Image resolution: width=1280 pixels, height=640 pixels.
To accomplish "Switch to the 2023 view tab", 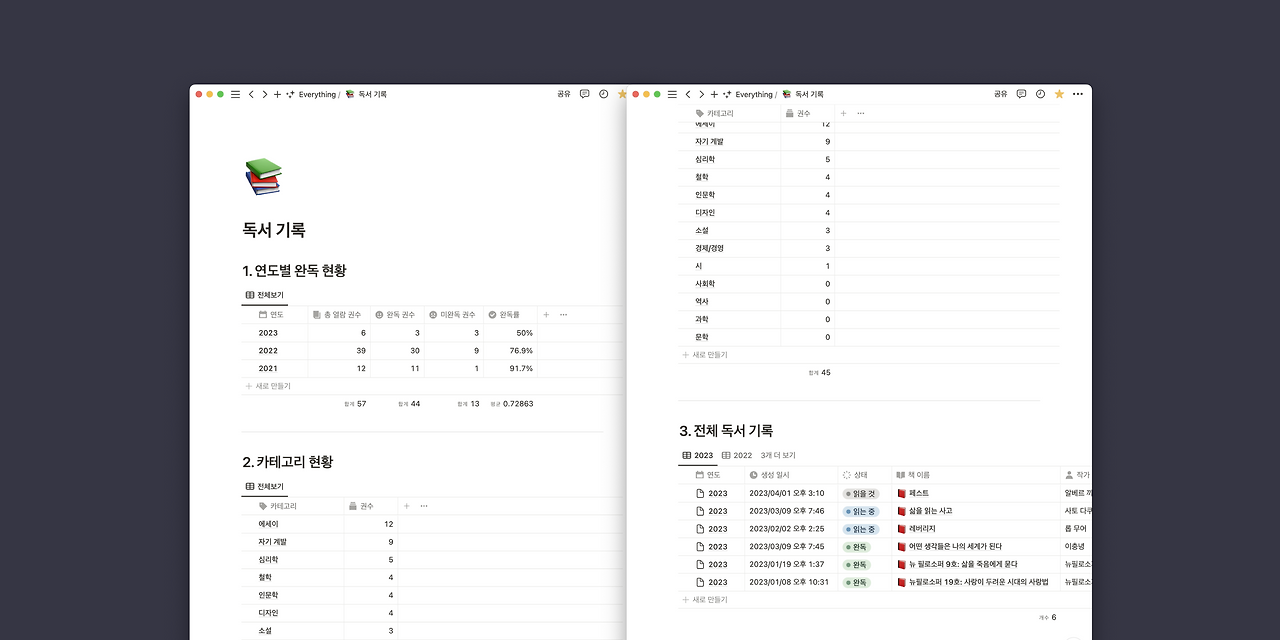I will 698,455.
